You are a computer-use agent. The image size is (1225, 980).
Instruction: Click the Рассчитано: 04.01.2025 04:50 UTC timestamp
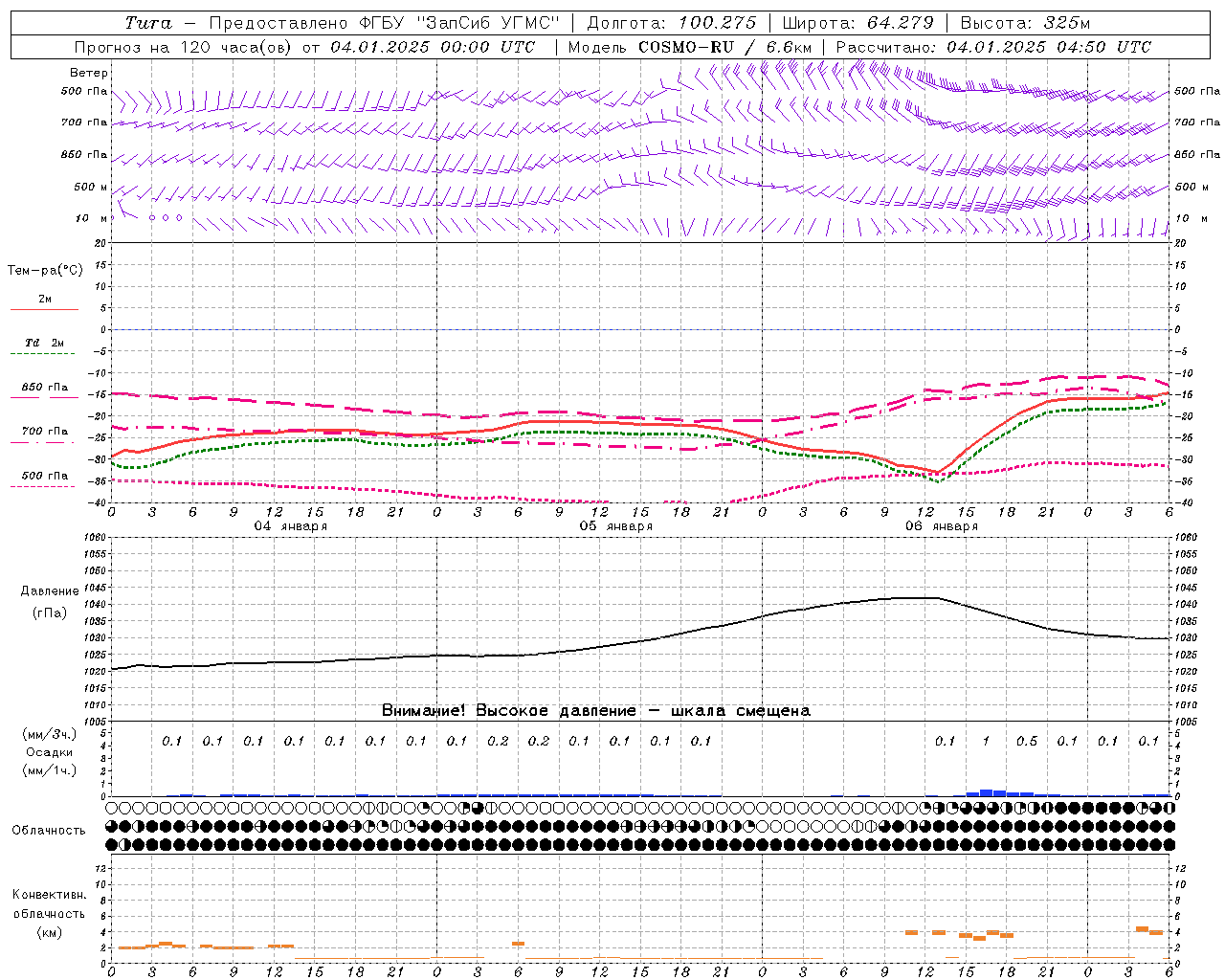coord(993,47)
